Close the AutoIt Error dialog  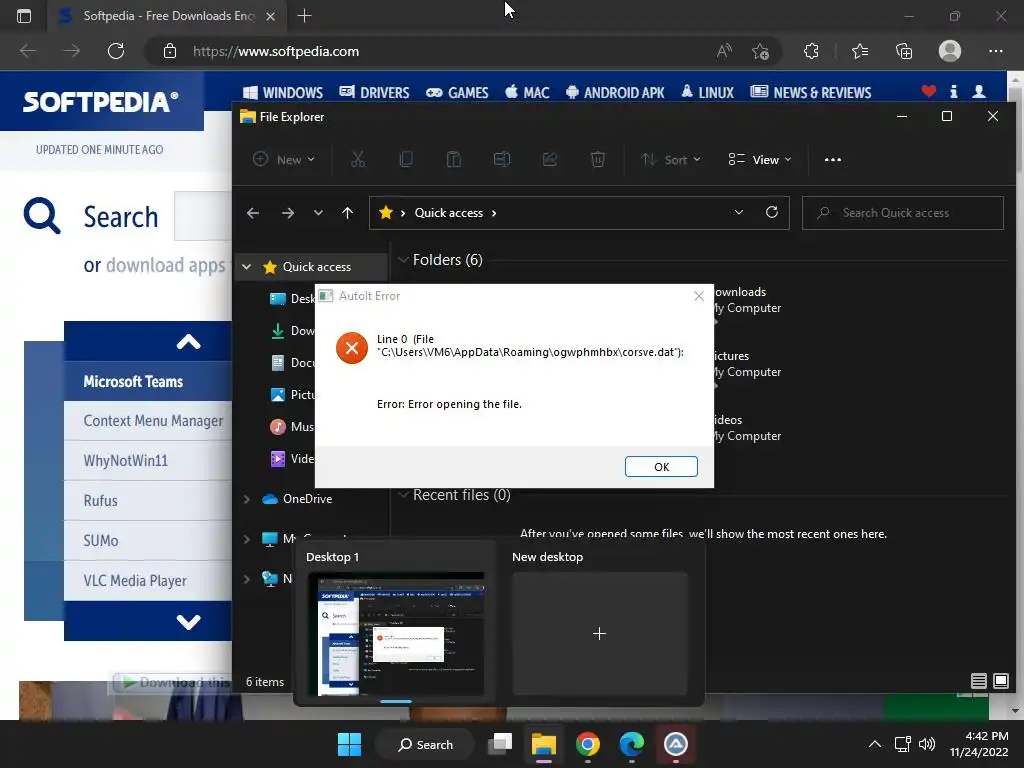tap(699, 296)
